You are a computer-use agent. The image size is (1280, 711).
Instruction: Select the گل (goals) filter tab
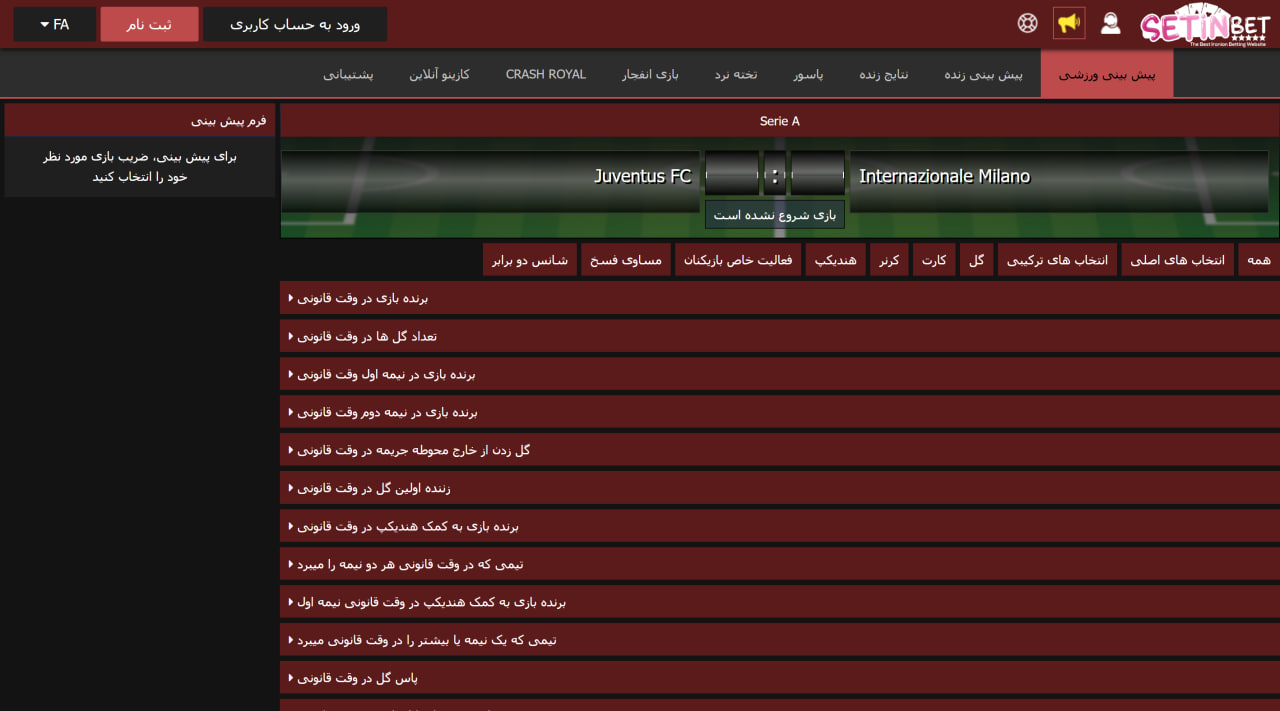pyautogui.click(x=976, y=258)
